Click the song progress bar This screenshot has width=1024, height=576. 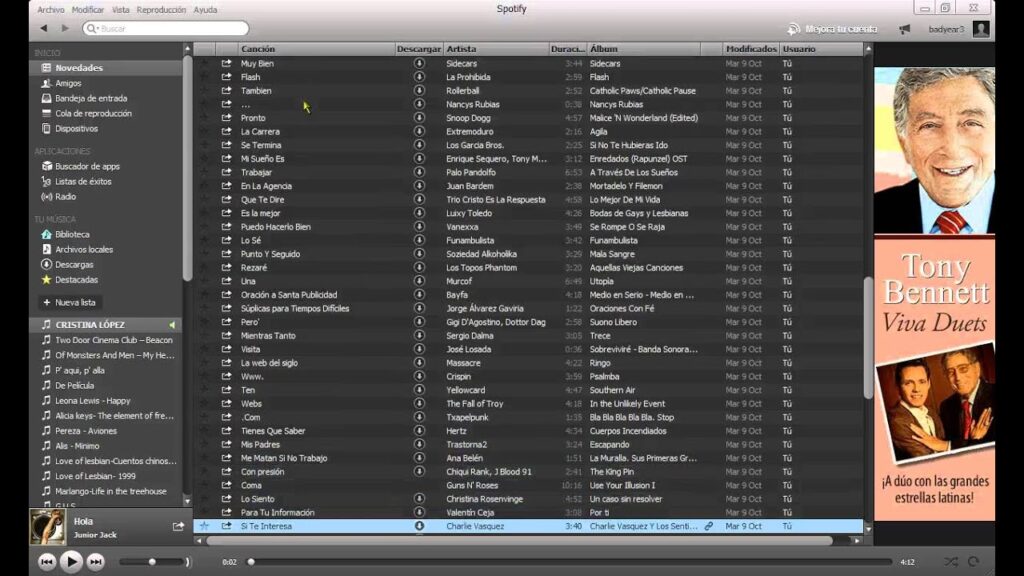pyautogui.click(x=569, y=562)
